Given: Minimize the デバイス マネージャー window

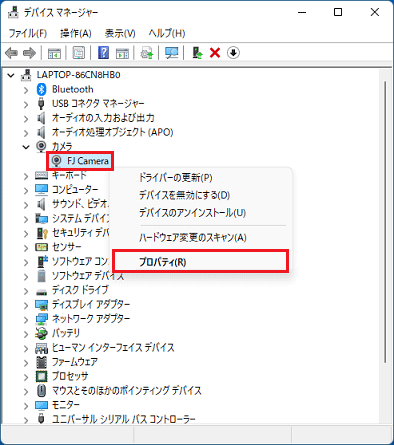Looking at the screenshot, I should click(x=302, y=13).
